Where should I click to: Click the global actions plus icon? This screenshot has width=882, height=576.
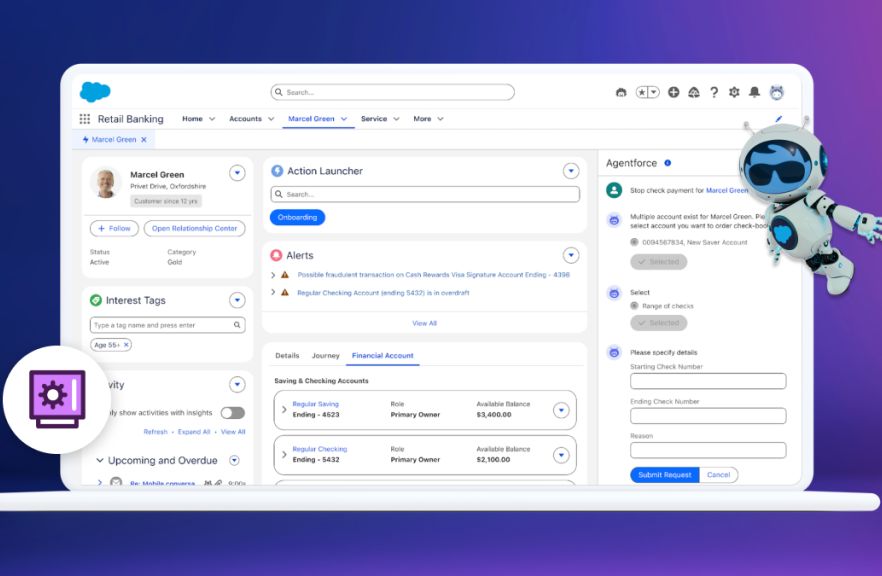pos(673,92)
